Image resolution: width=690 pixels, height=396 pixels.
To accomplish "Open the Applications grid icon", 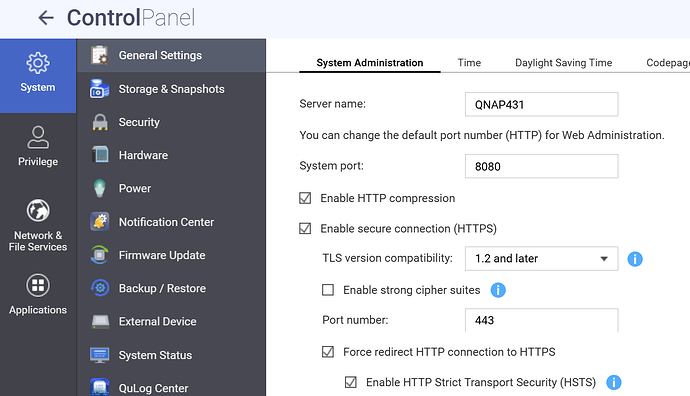I will 38,285.
